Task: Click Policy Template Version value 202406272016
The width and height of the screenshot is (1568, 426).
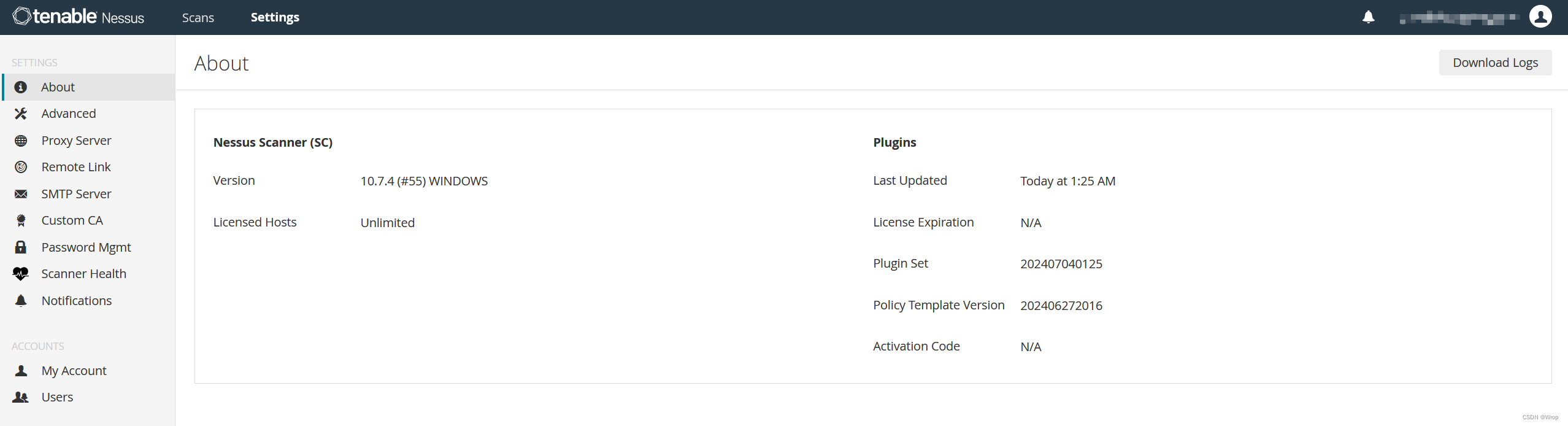Action: pyautogui.click(x=1061, y=306)
